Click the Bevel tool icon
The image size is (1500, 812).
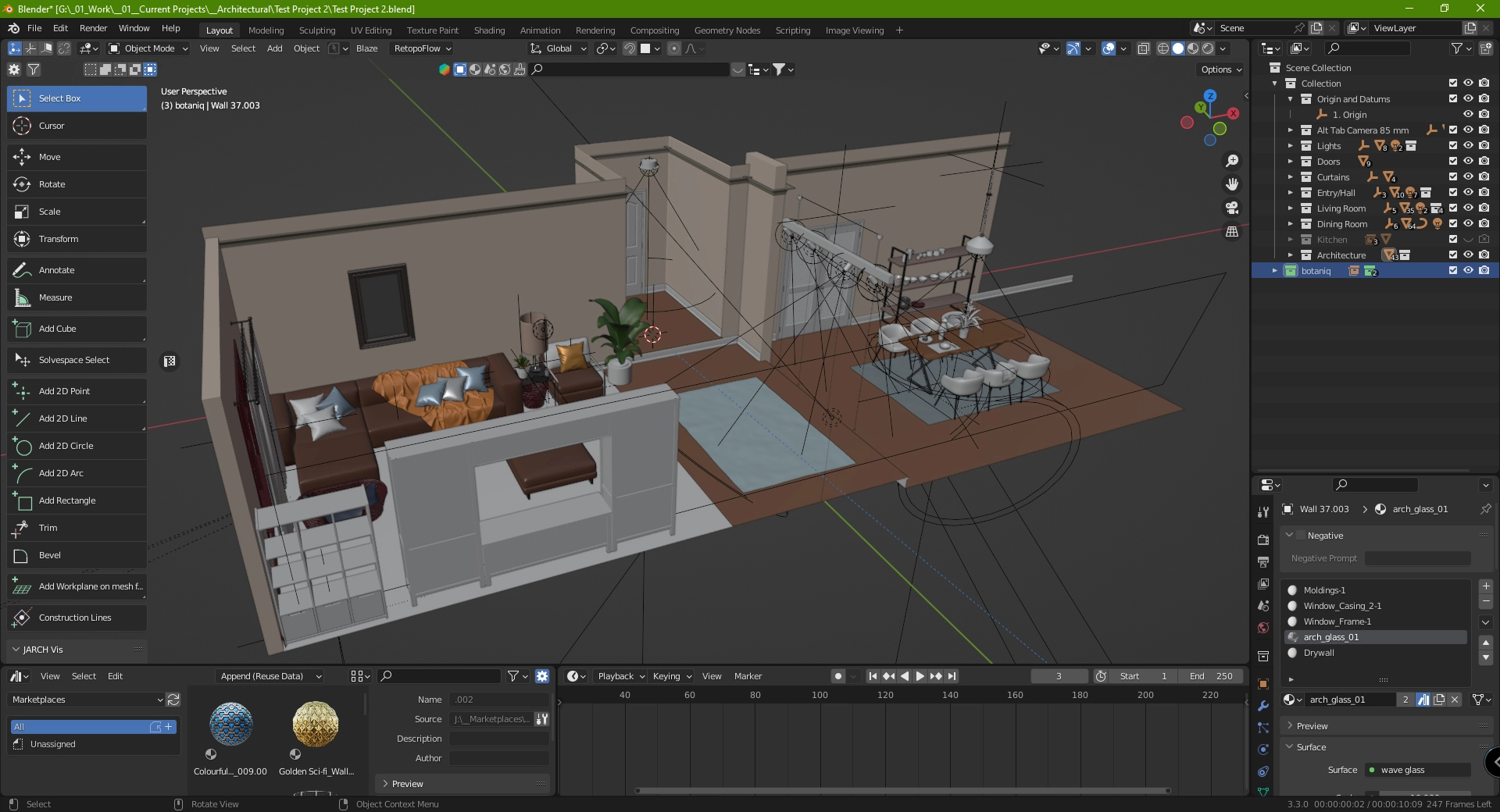pyautogui.click(x=22, y=555)
